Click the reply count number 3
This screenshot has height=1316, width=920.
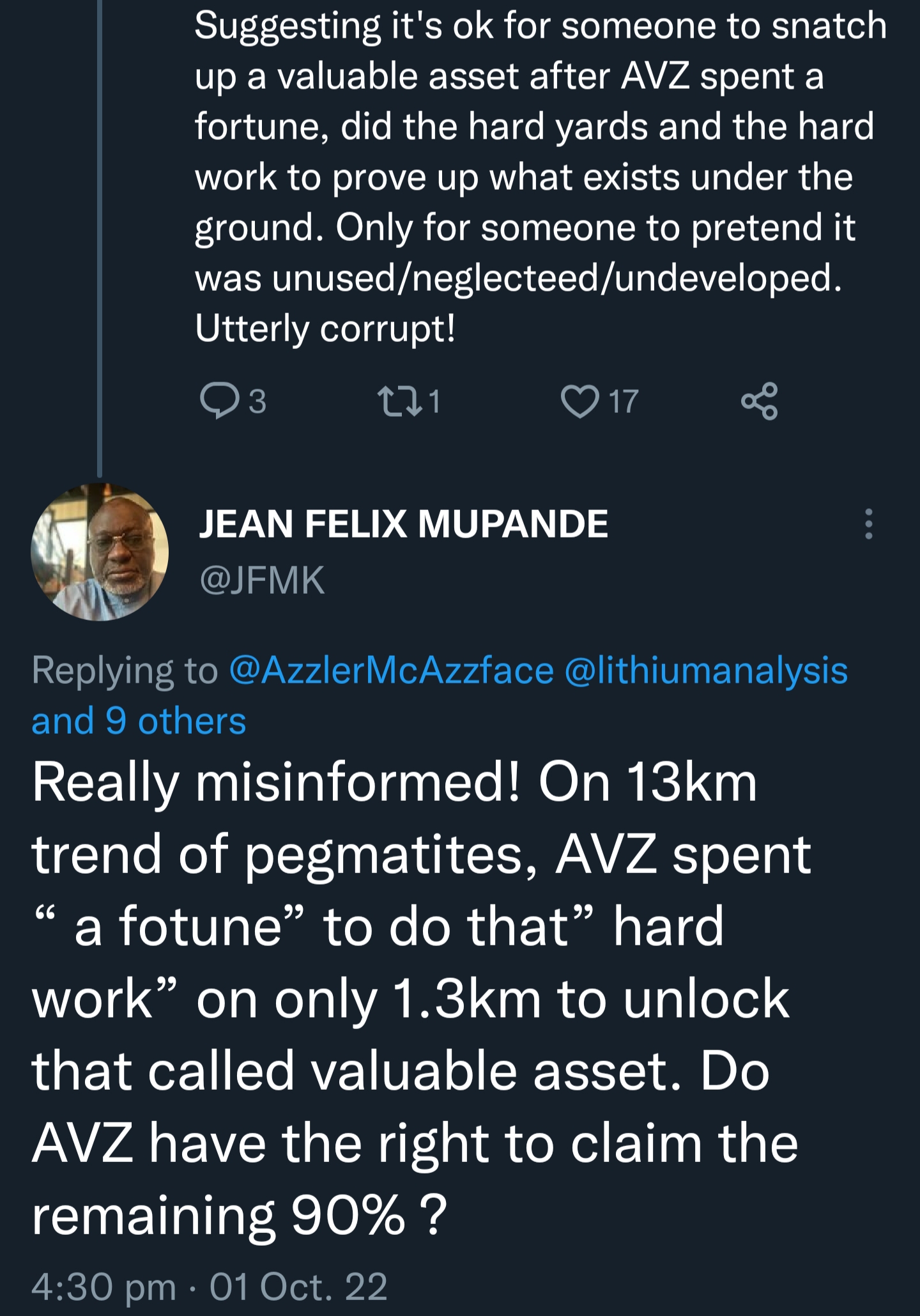[257, 401]
